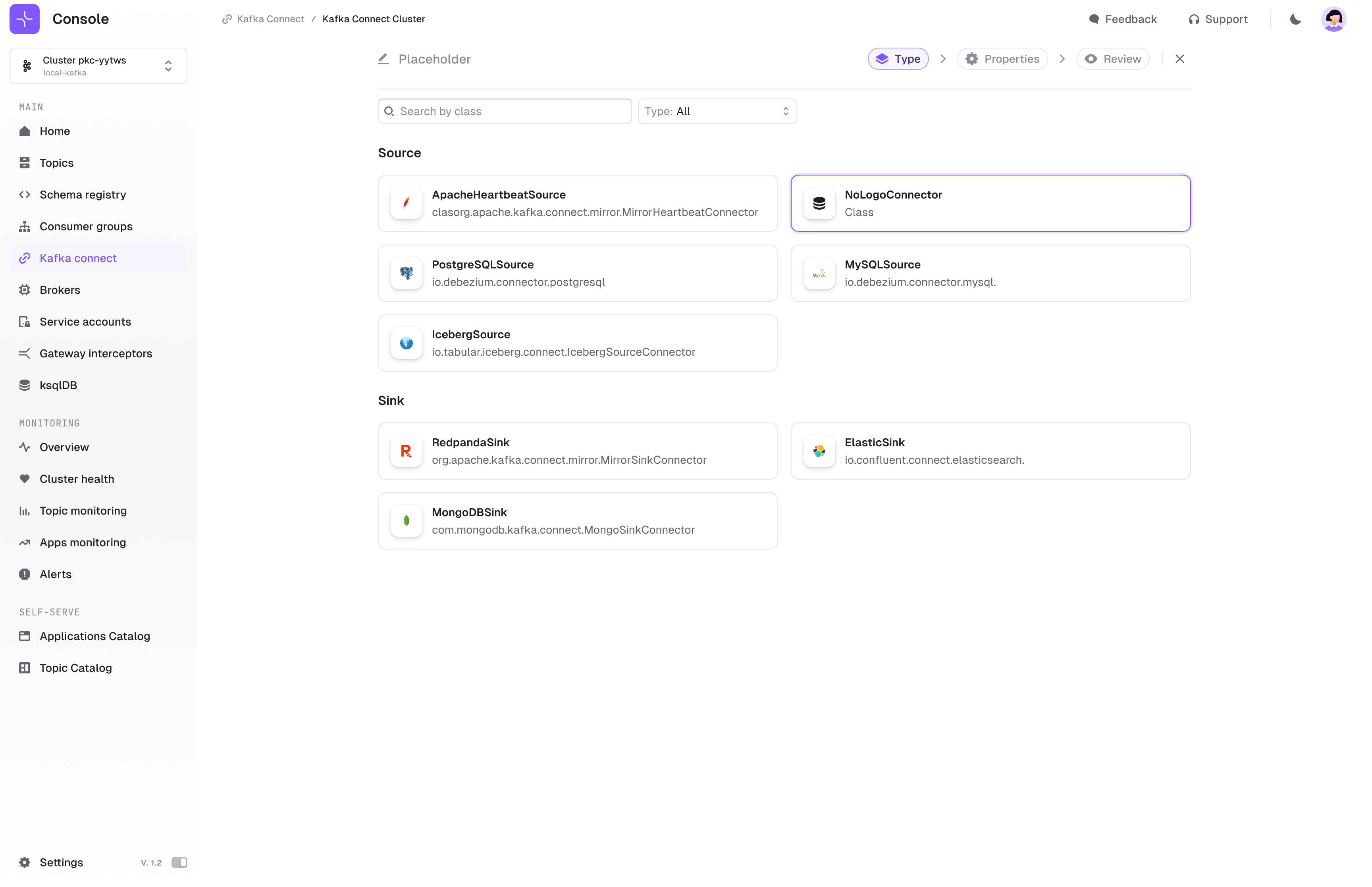Click the Console app logo
Viewport: 1372px width, 887px height.
(x=24, y=18)
